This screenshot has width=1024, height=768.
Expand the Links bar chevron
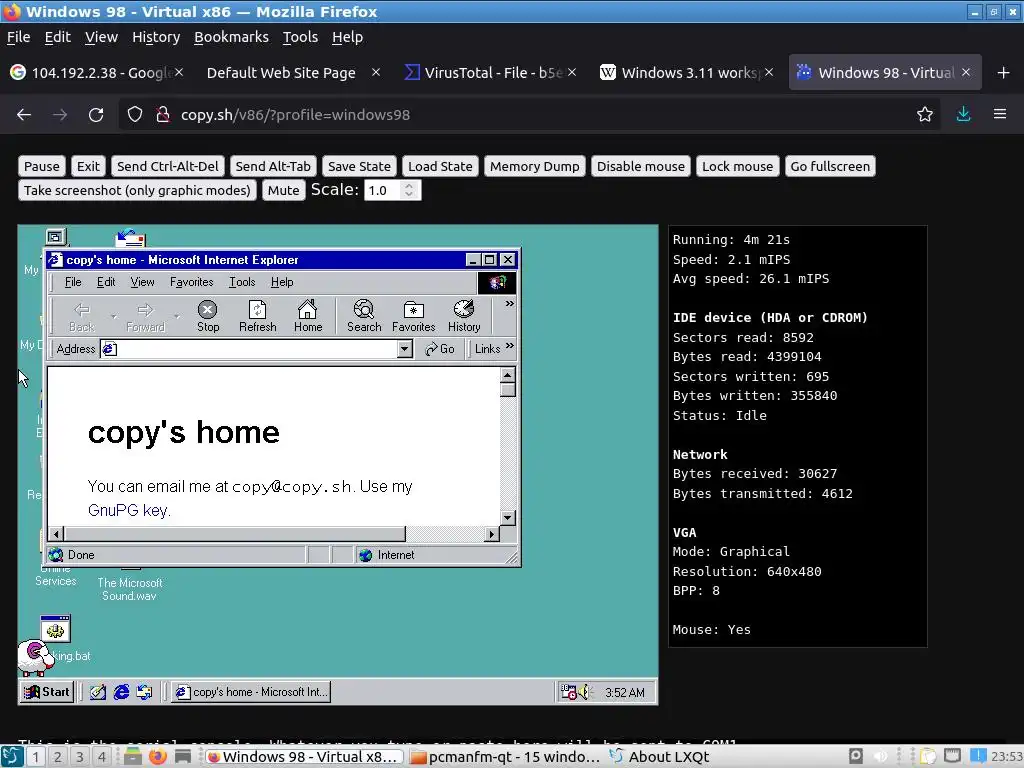click(509, 345)
